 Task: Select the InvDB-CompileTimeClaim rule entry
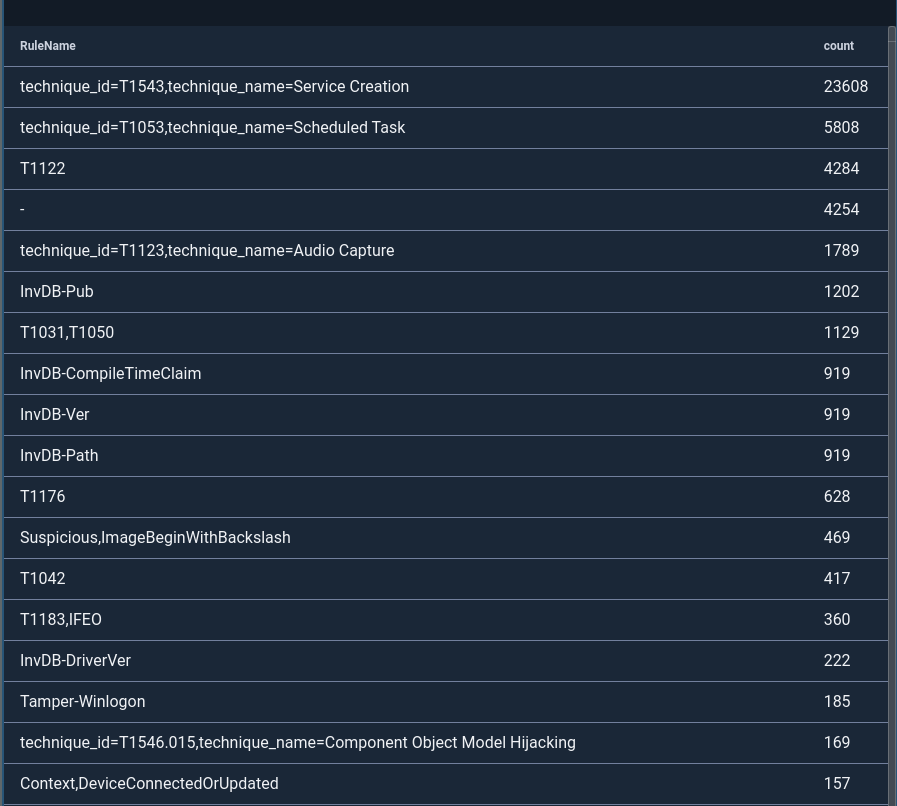[111, 373]
